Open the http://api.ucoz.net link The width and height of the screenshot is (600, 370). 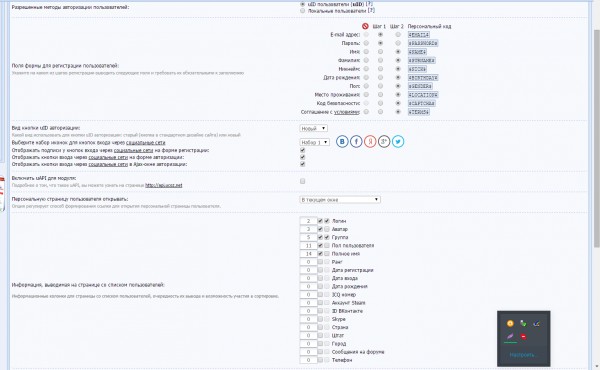(164, 185)
